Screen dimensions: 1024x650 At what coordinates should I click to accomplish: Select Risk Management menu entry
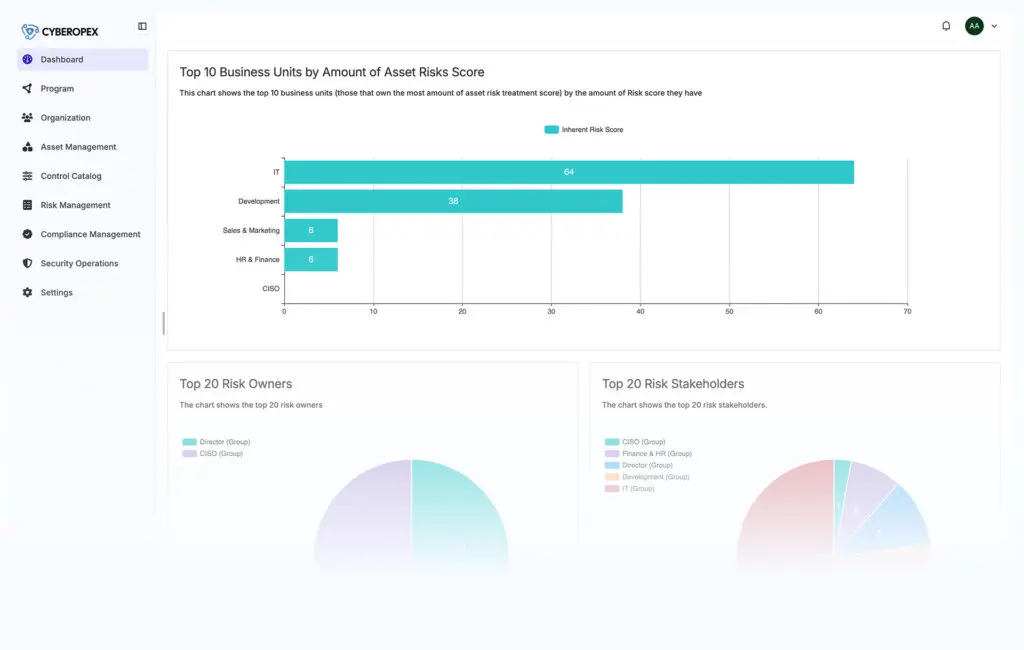[83, 205]
